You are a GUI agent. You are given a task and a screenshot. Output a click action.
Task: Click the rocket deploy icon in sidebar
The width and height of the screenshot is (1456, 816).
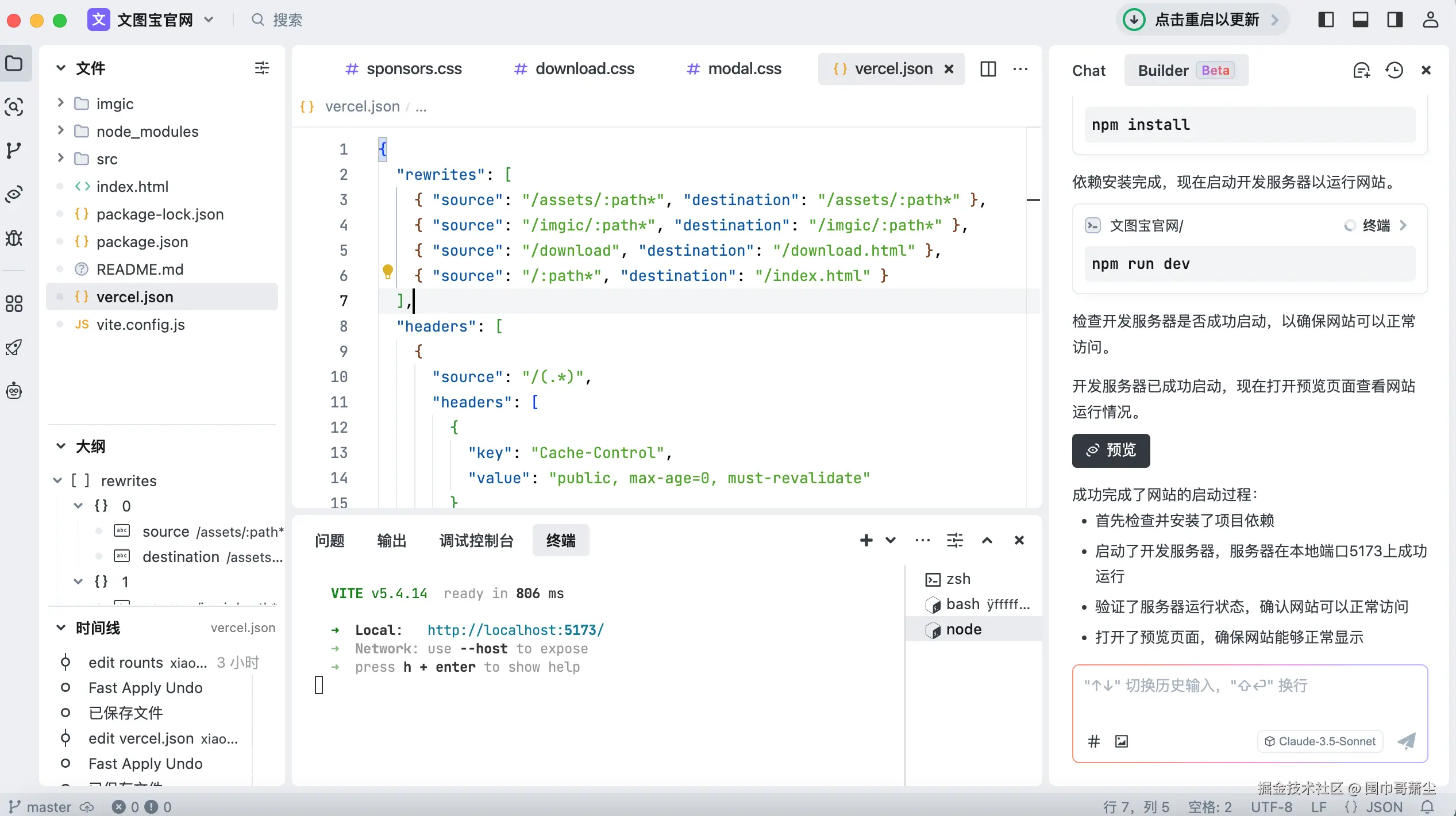[14, 347]
